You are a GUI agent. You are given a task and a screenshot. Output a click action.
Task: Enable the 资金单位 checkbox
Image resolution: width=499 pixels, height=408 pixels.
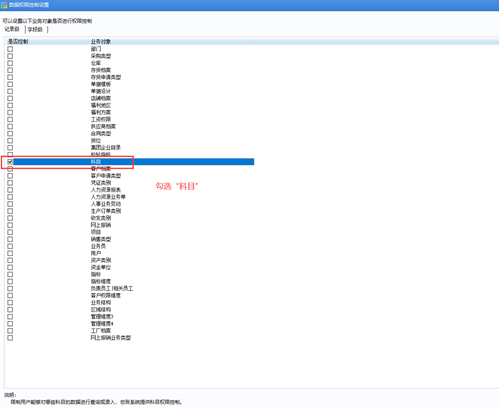[10, 267]
